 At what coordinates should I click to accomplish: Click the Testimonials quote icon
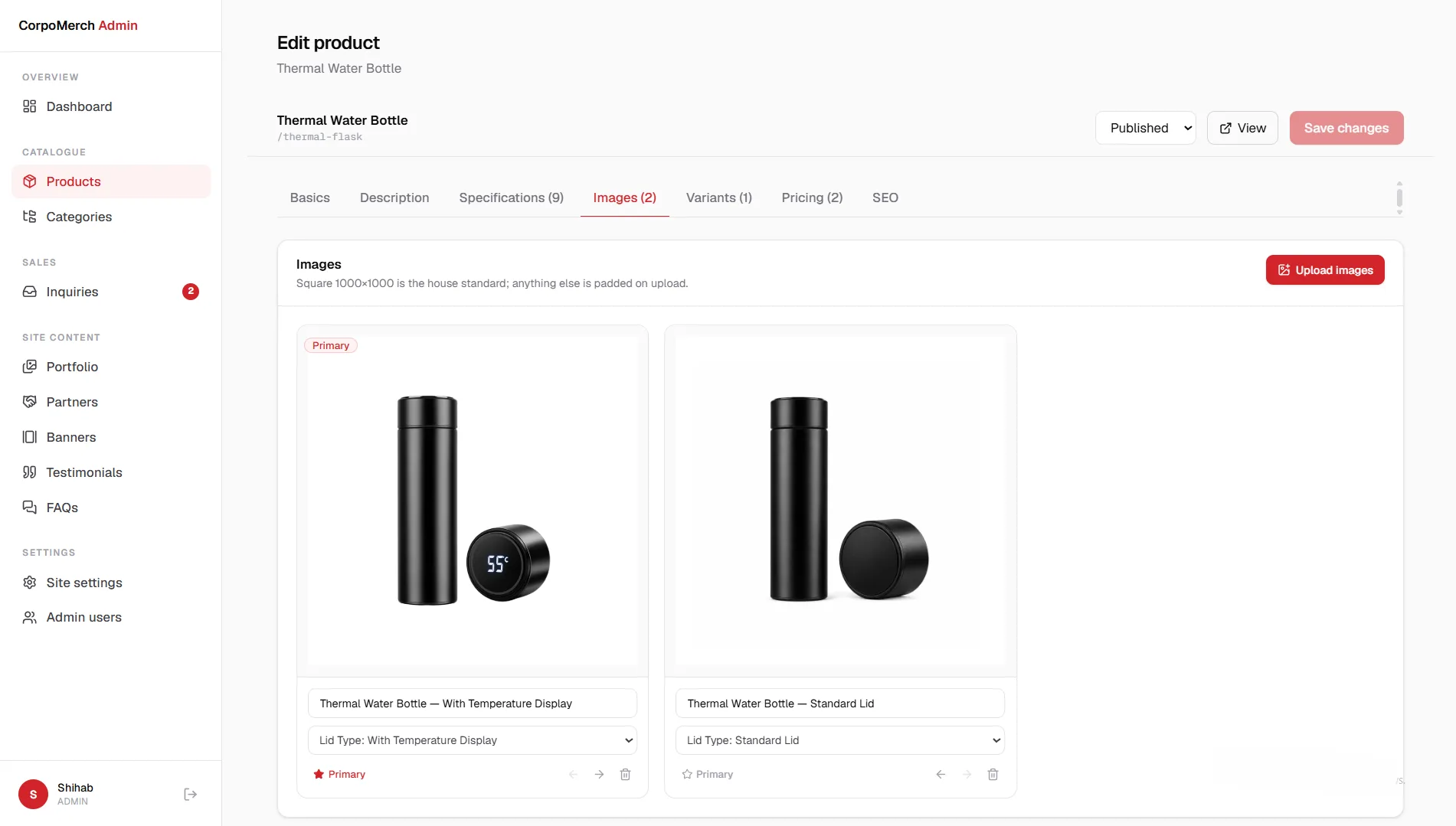click(x=29, y=472)
